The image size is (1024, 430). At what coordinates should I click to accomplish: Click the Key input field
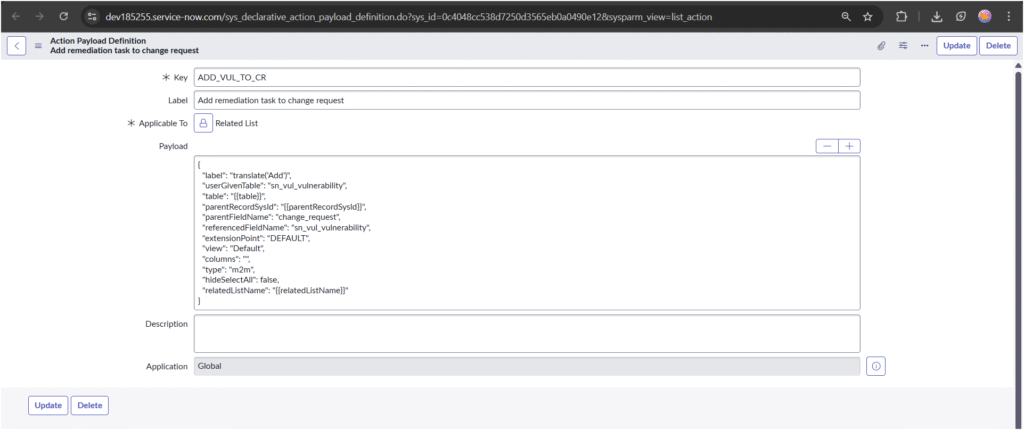pos(526,77)
